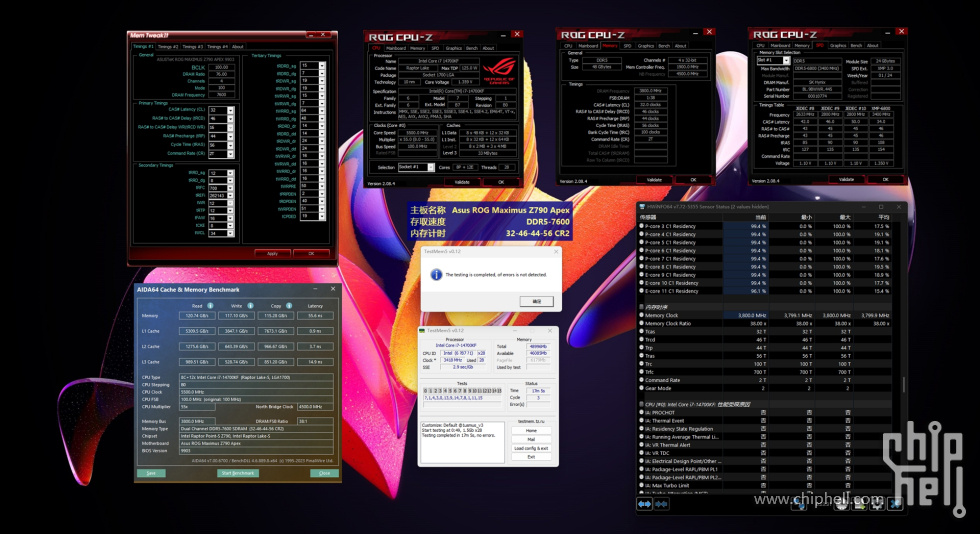Click Save button in AIDA64 benchmark window
This screenshot has height=534, width=980.
click(151, 473)
